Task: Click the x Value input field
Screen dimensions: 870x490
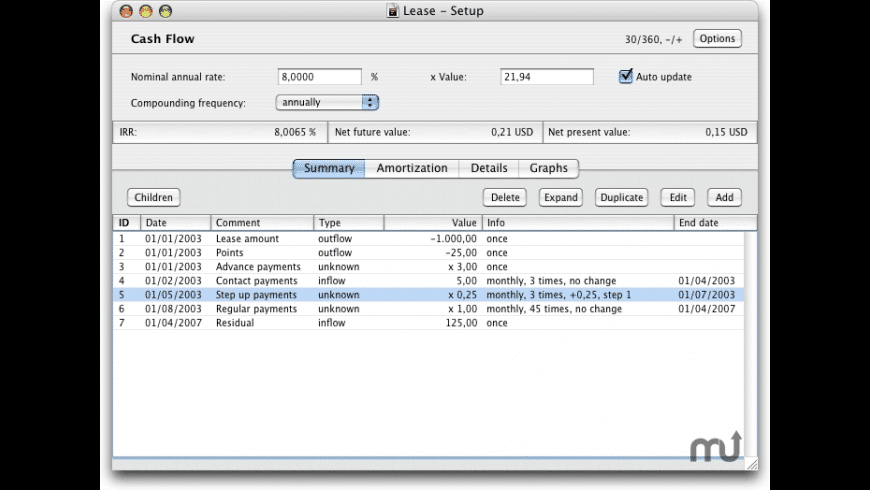Action: pyautogui.click(x=547, y=77)
